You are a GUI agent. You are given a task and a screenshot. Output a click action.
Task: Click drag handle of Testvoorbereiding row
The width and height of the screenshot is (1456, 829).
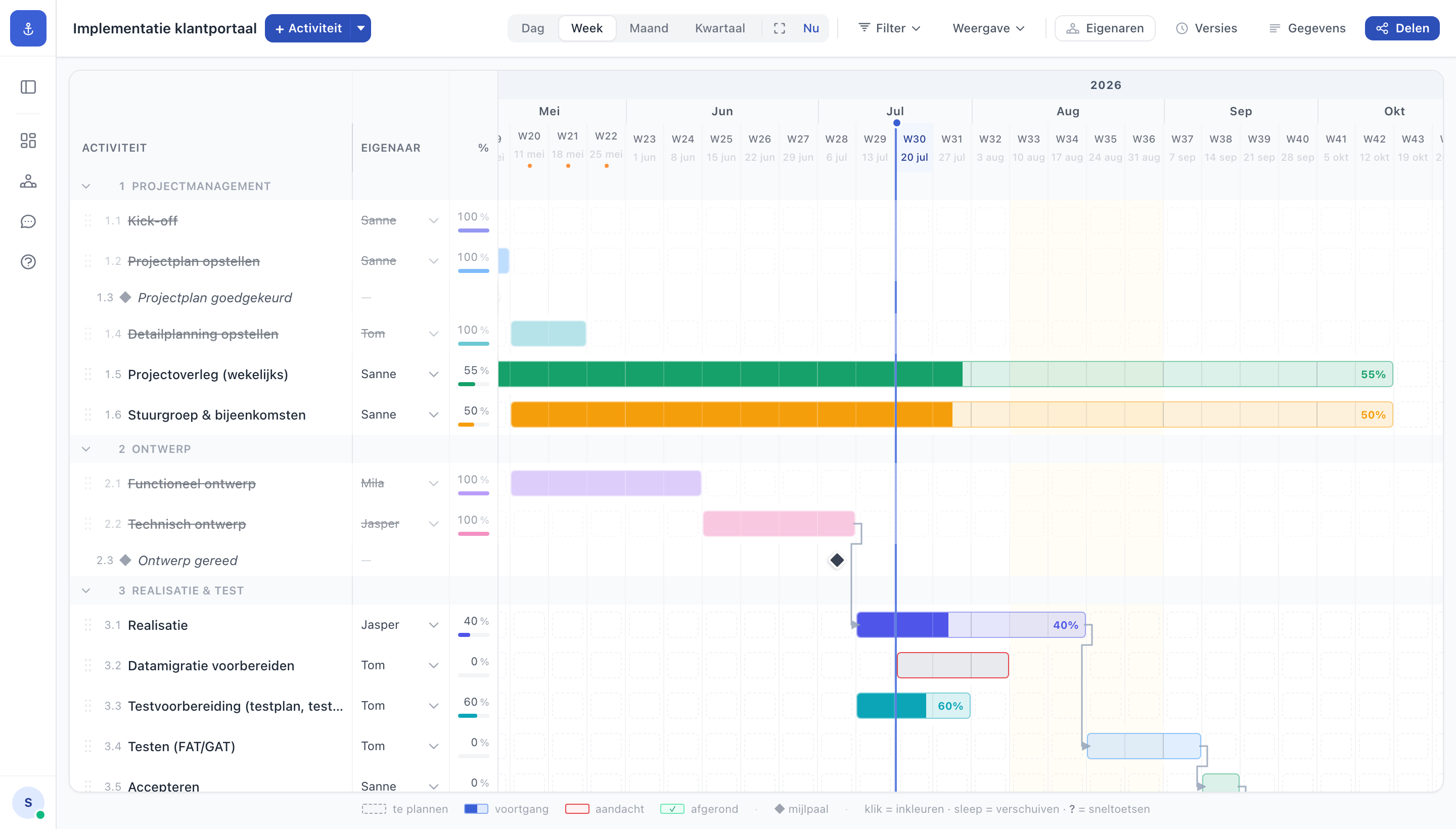(x=87, y=706)
